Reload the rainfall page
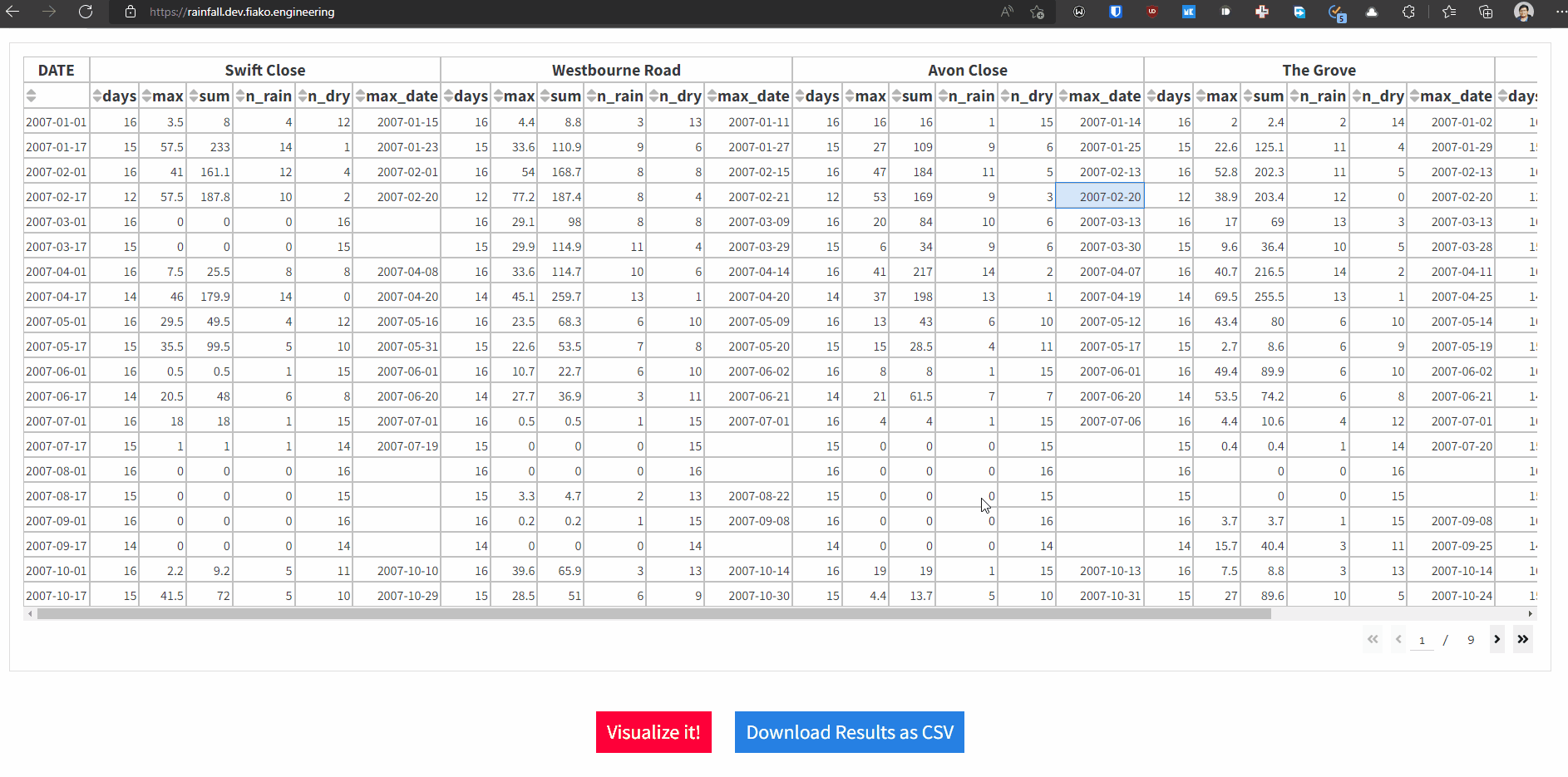Screen dimensions: 1568x777 (x=86, y=12)
